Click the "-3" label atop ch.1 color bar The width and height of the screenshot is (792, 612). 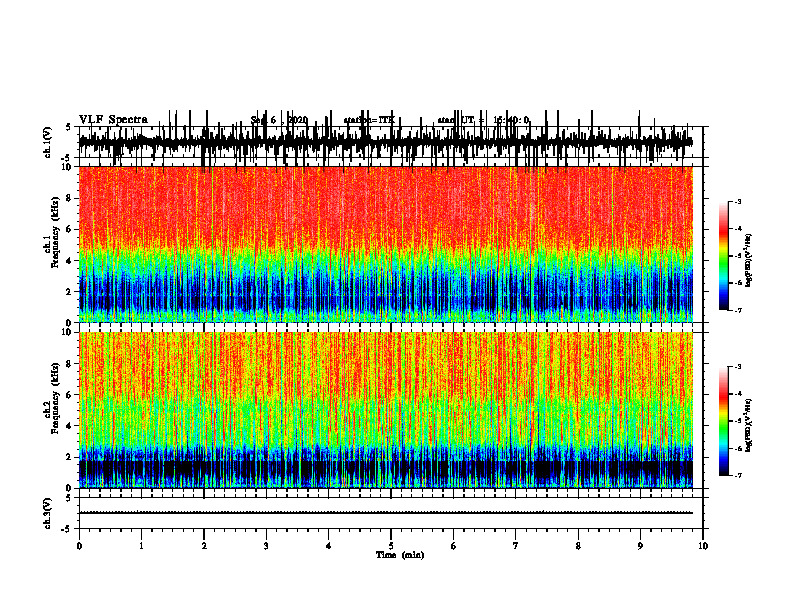click(x=738, y=201)
